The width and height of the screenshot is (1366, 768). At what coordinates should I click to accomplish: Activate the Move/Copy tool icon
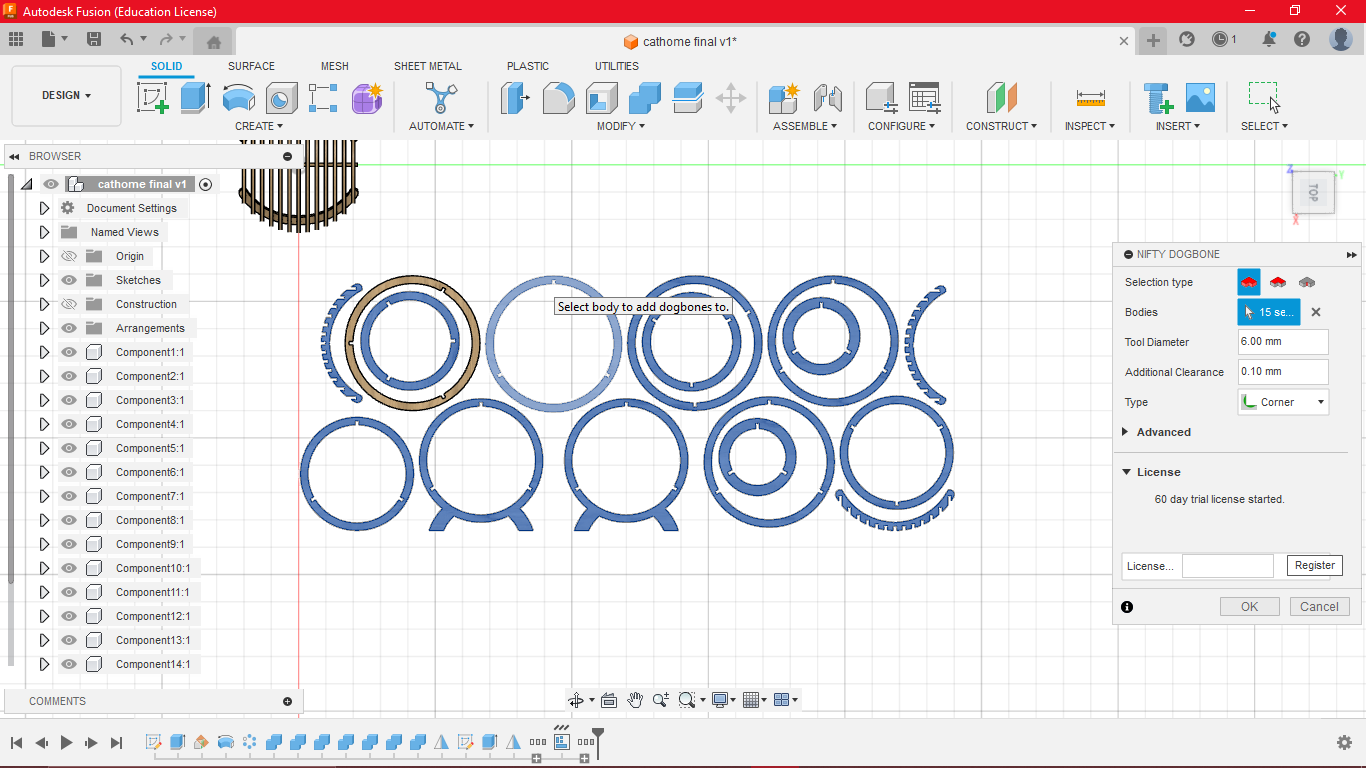tap(731, 98)
